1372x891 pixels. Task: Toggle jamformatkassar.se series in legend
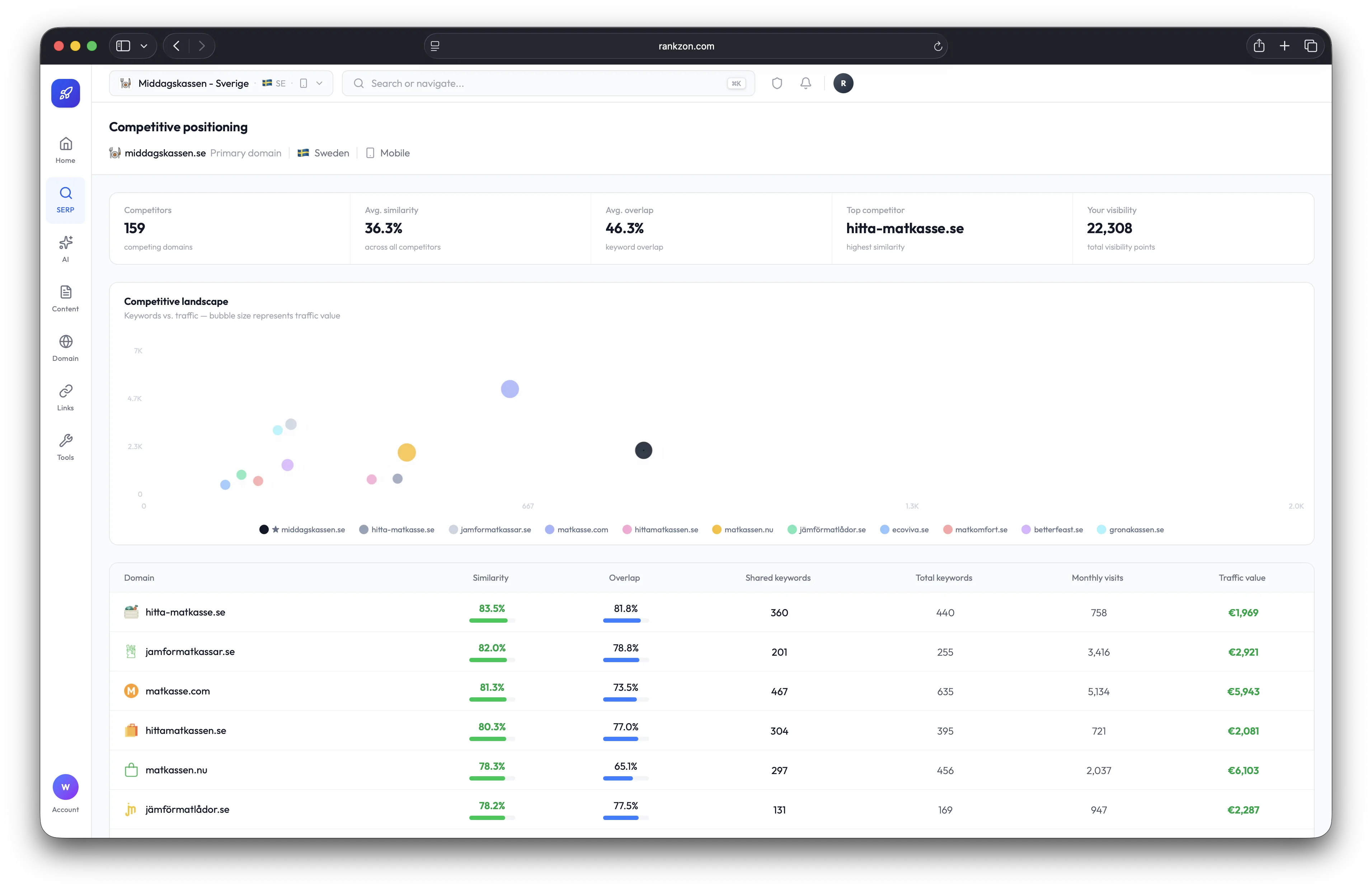click(x=490, y=530)
